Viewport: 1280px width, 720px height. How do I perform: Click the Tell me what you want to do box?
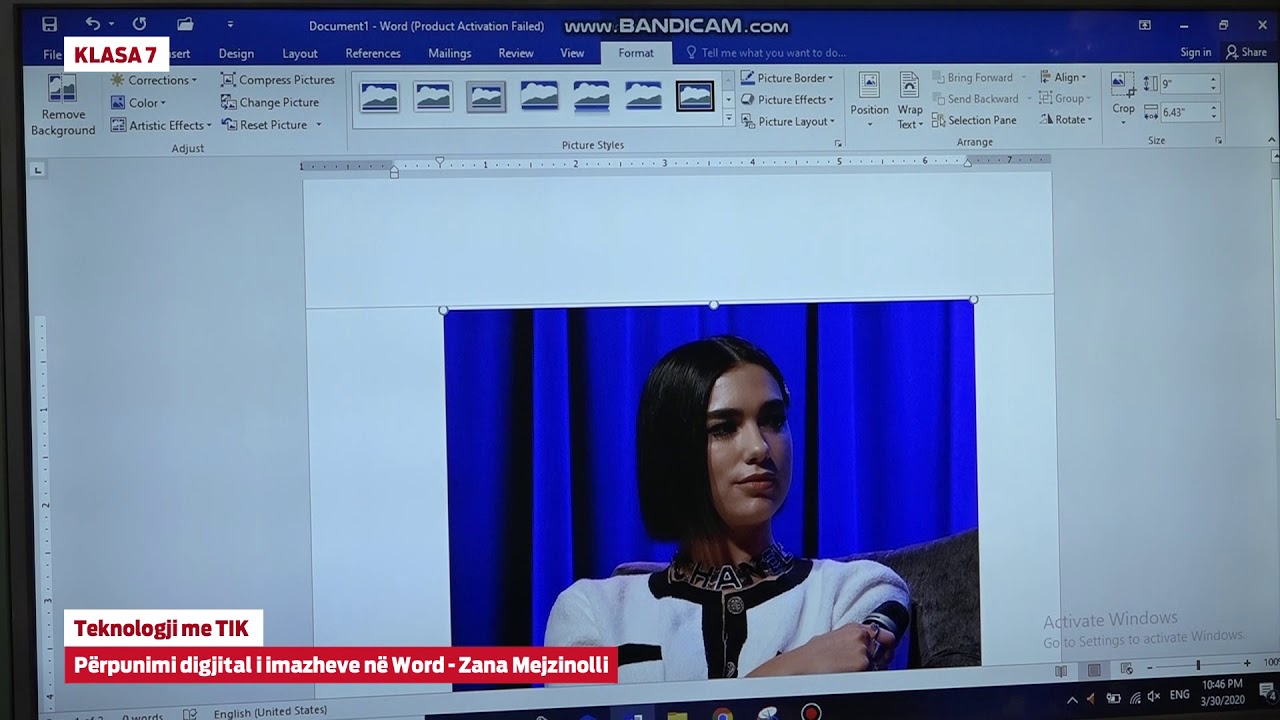(766, 53)
